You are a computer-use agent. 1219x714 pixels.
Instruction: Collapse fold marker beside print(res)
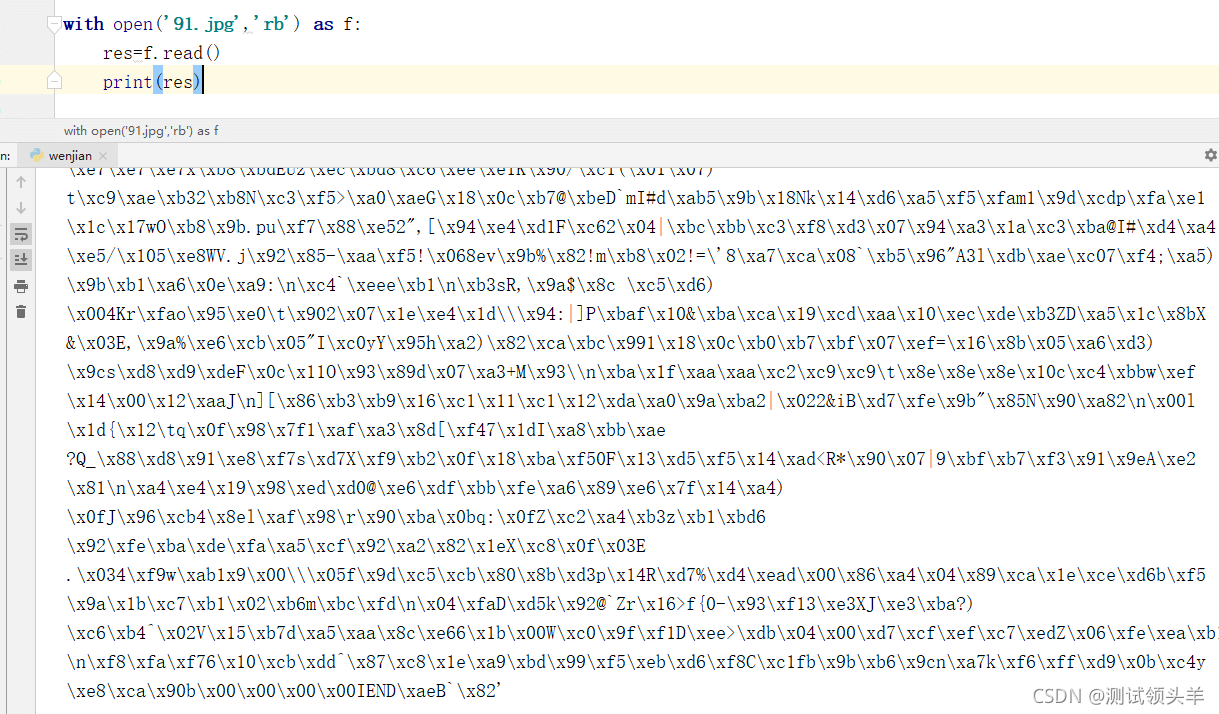[x=54, y=82]
